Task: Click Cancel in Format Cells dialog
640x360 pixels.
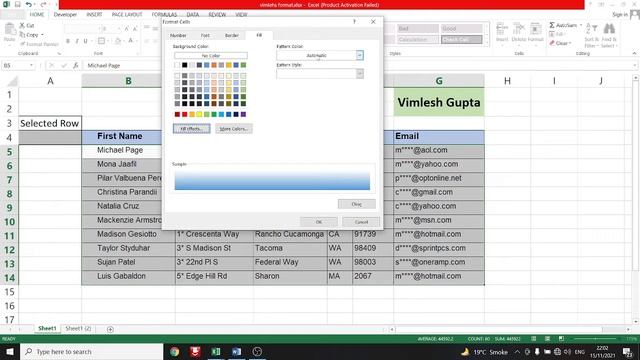Action: pyautogui.click(x=361, y=222)
